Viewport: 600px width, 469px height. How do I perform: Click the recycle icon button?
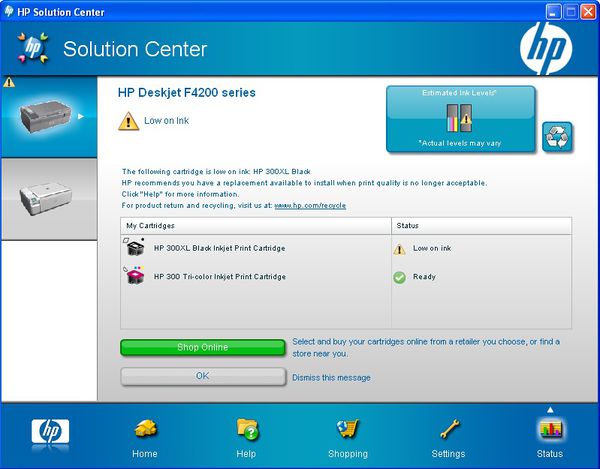(x=557, y=137)
